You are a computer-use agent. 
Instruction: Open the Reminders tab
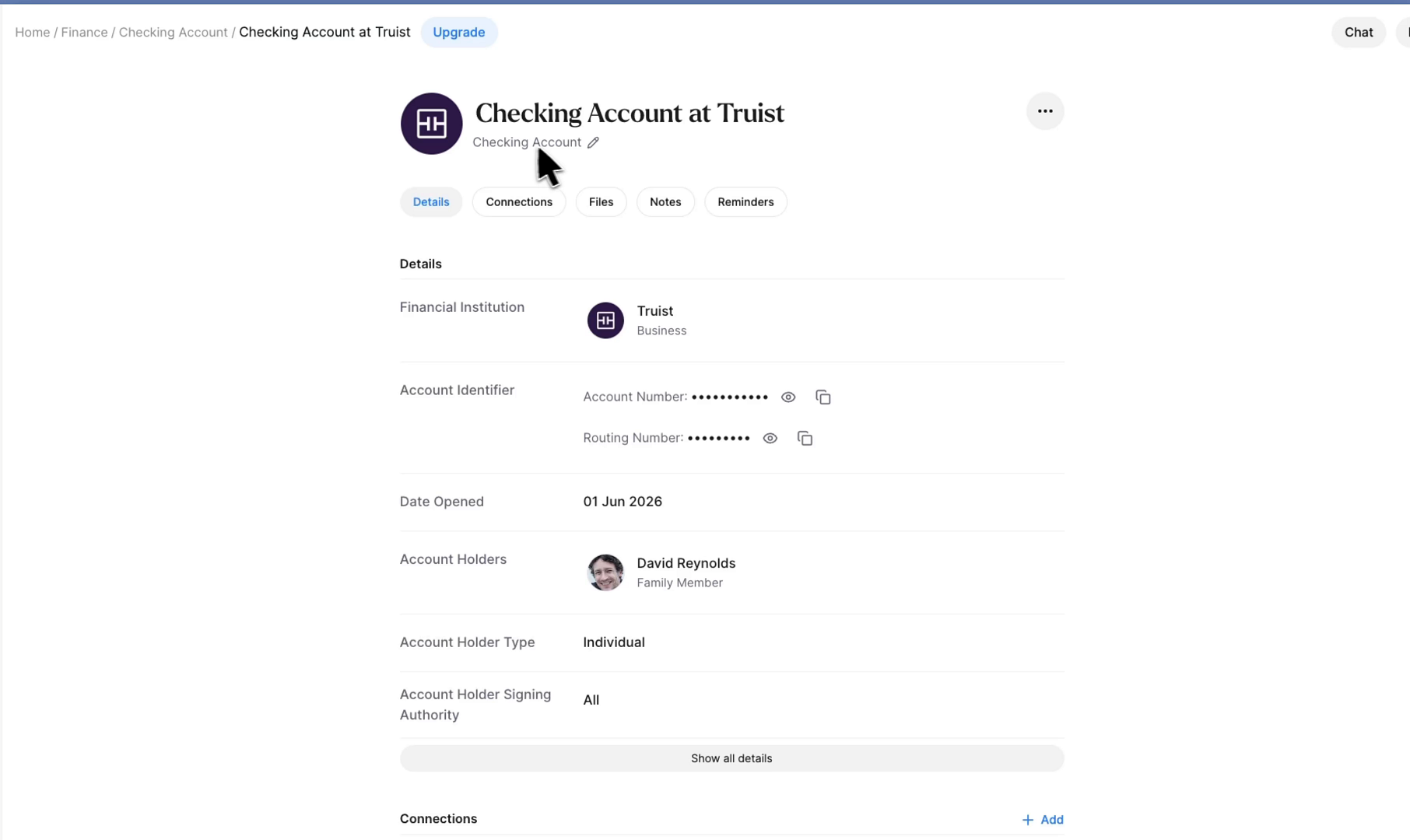click(x=745, y=202)
